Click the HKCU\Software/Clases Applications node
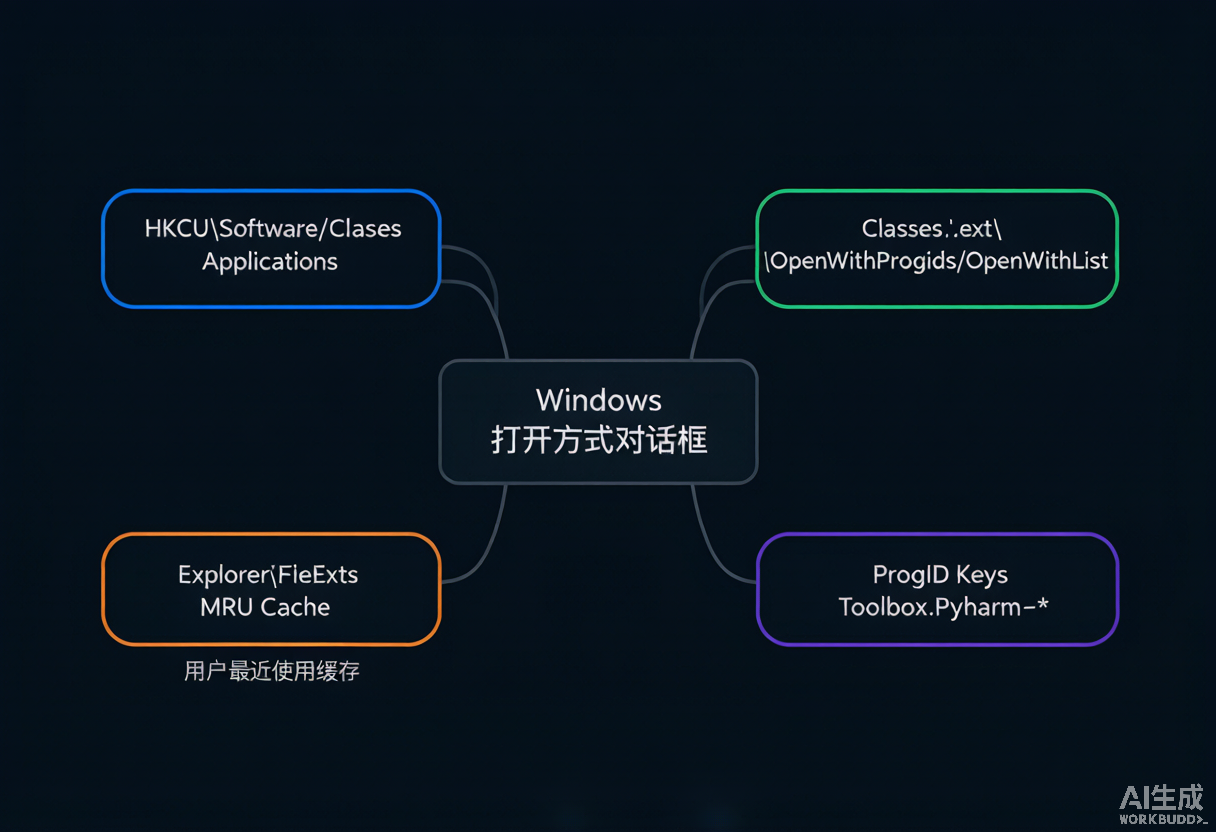 coord(271,248)
